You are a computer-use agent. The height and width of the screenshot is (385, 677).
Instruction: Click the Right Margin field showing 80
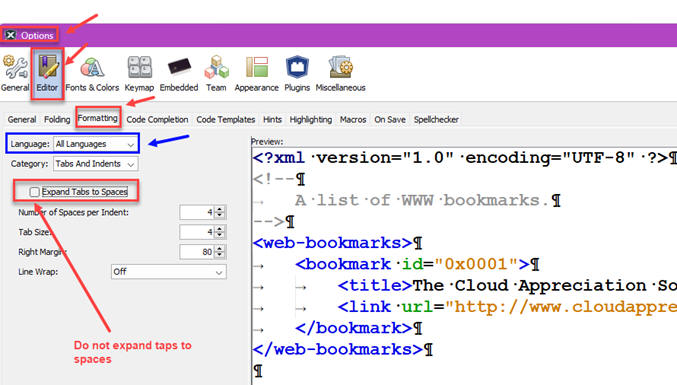click(x=197, y=252)
